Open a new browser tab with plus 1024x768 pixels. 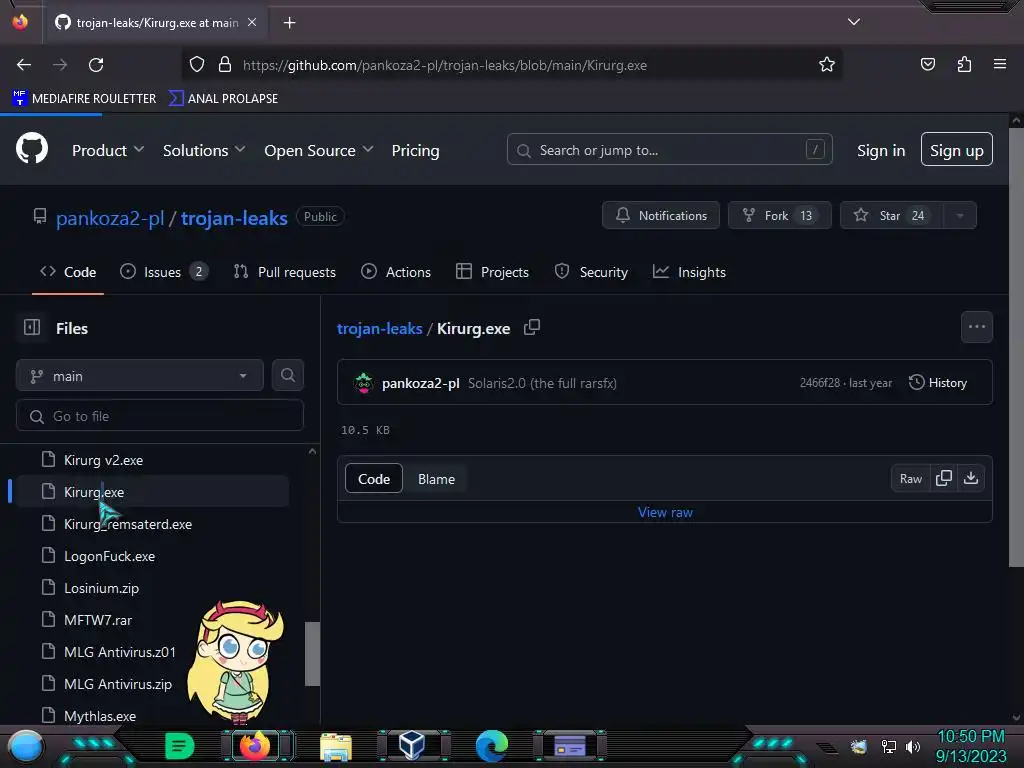[289, 23]
